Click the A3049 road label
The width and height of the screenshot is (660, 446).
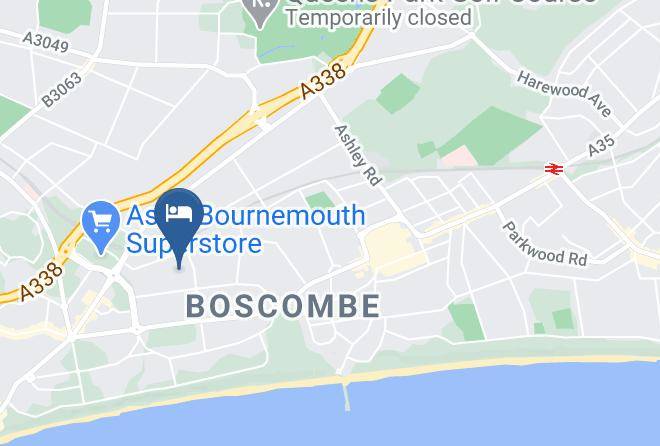pos(45,42)
